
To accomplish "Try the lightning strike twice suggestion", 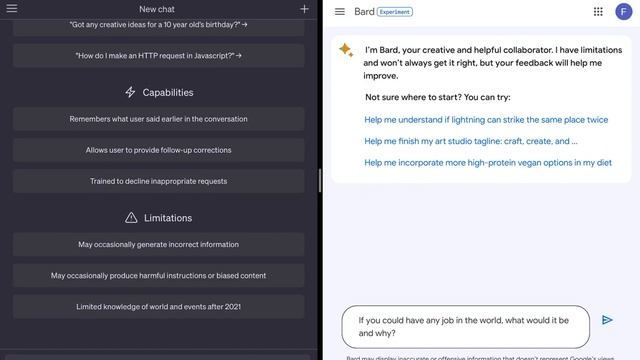I will [x=486, y=120].
